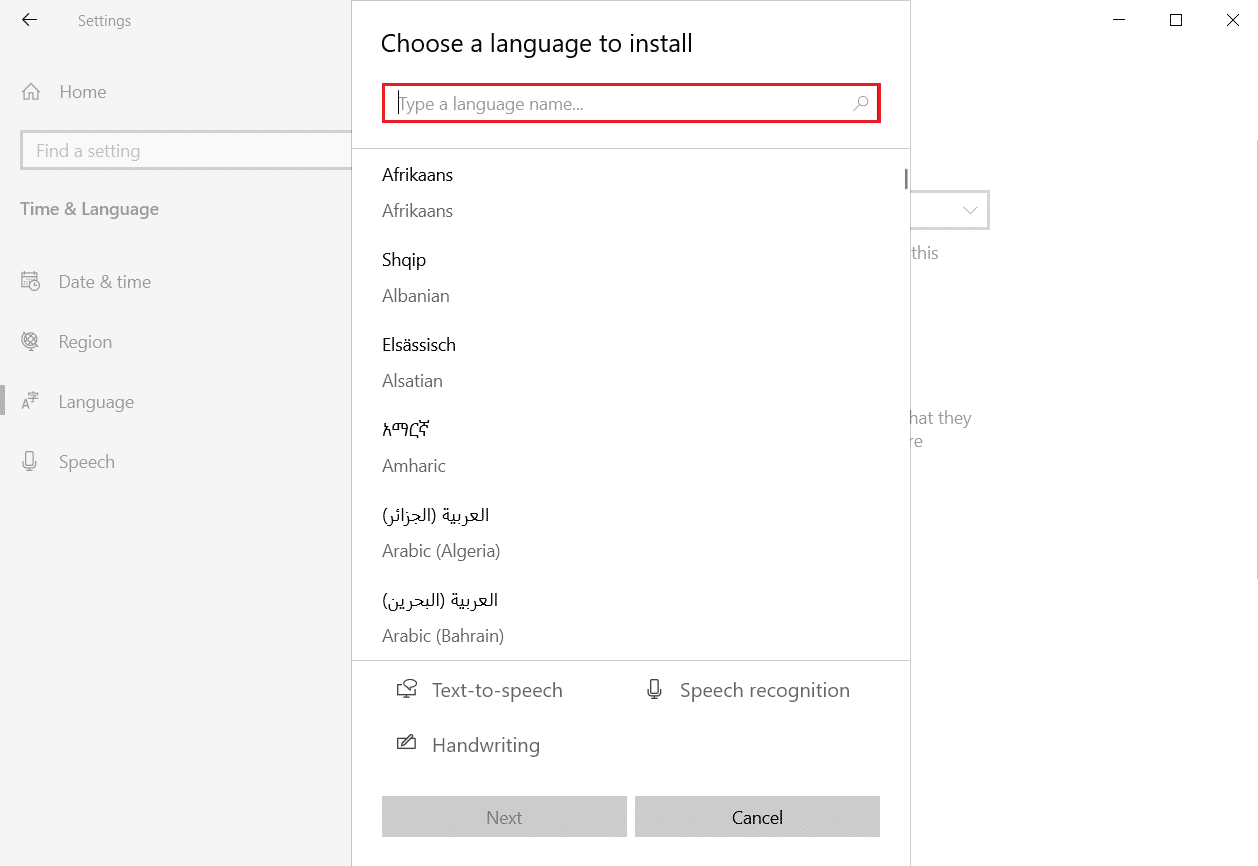The width and height of the screenshot is (1258, 866).
Task: Select the Region globe icon
Action: click(x=30, y=342)
